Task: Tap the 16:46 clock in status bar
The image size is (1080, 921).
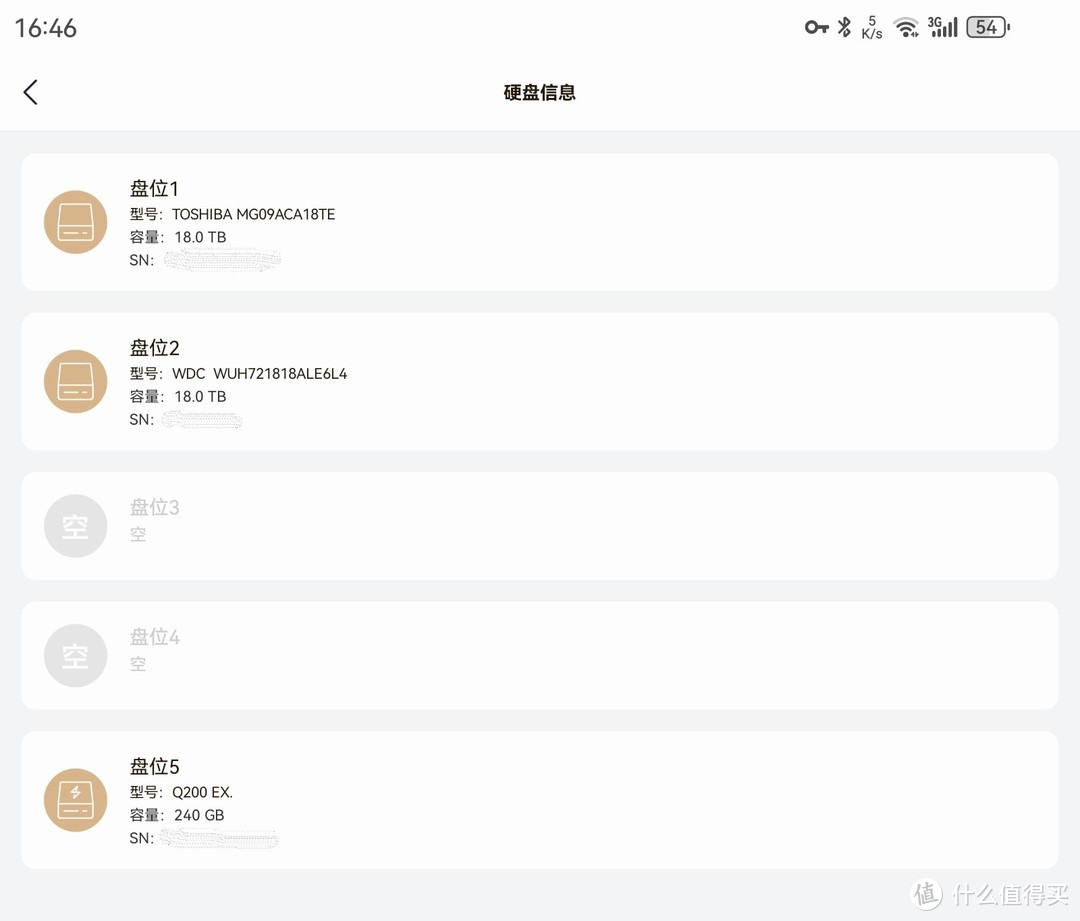Action: coord(45,28)
